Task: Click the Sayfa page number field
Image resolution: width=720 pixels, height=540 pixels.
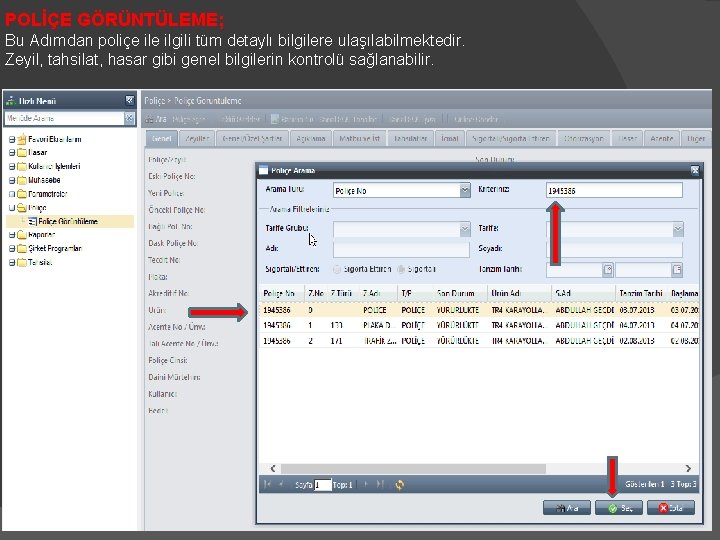Action: tap(322, 484)
